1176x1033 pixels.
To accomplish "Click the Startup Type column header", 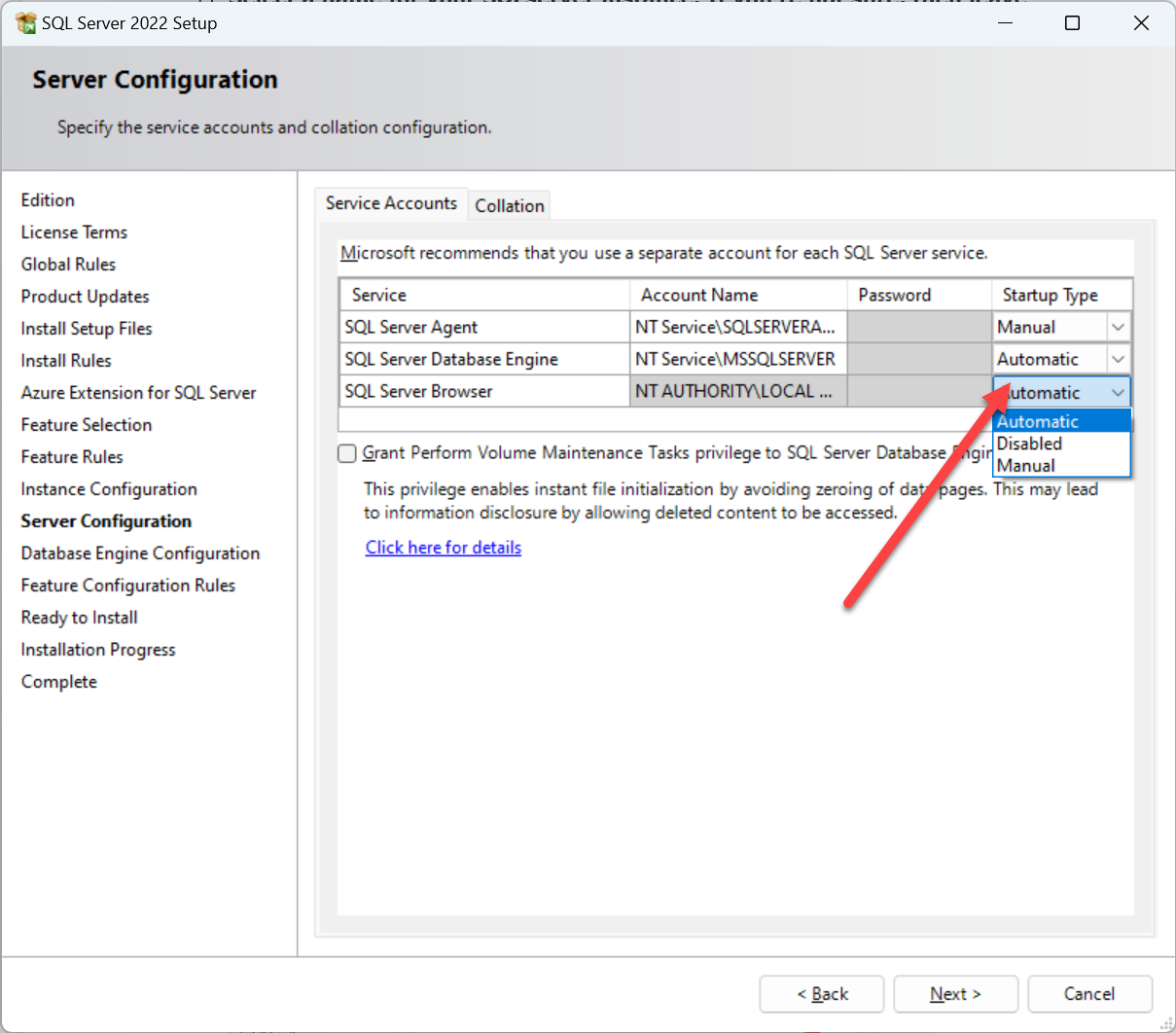I will 1062,295.
